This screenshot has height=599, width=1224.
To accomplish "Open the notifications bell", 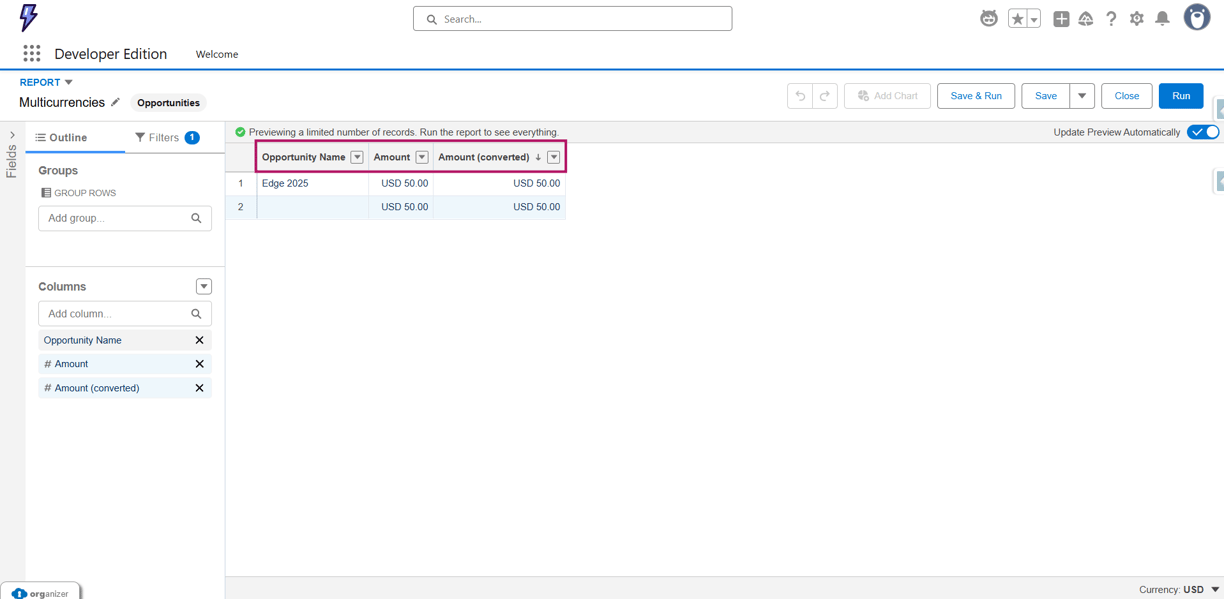I will tap(1162, 18).
